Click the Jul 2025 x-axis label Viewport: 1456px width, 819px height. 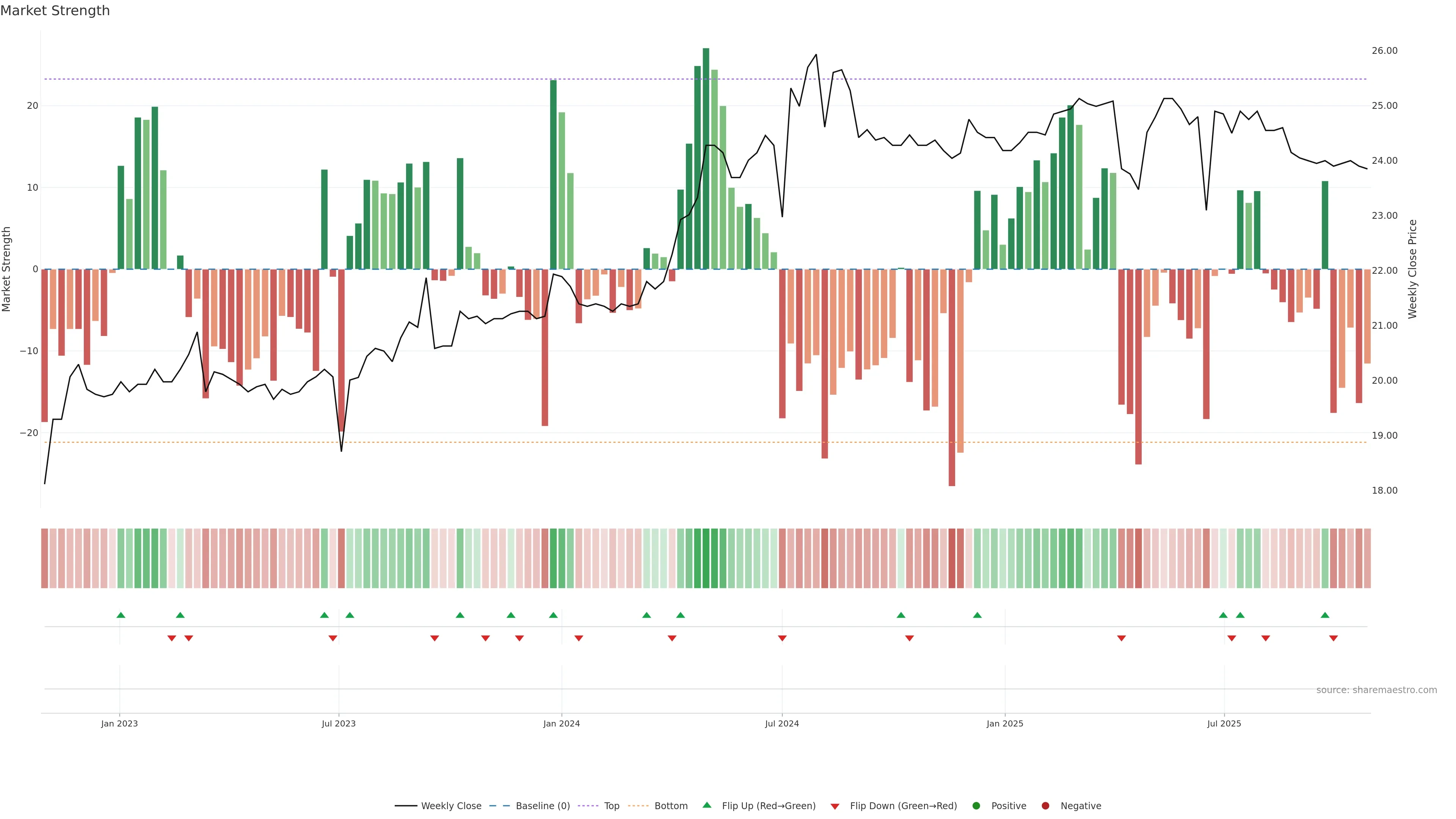tap(1224, 723)
